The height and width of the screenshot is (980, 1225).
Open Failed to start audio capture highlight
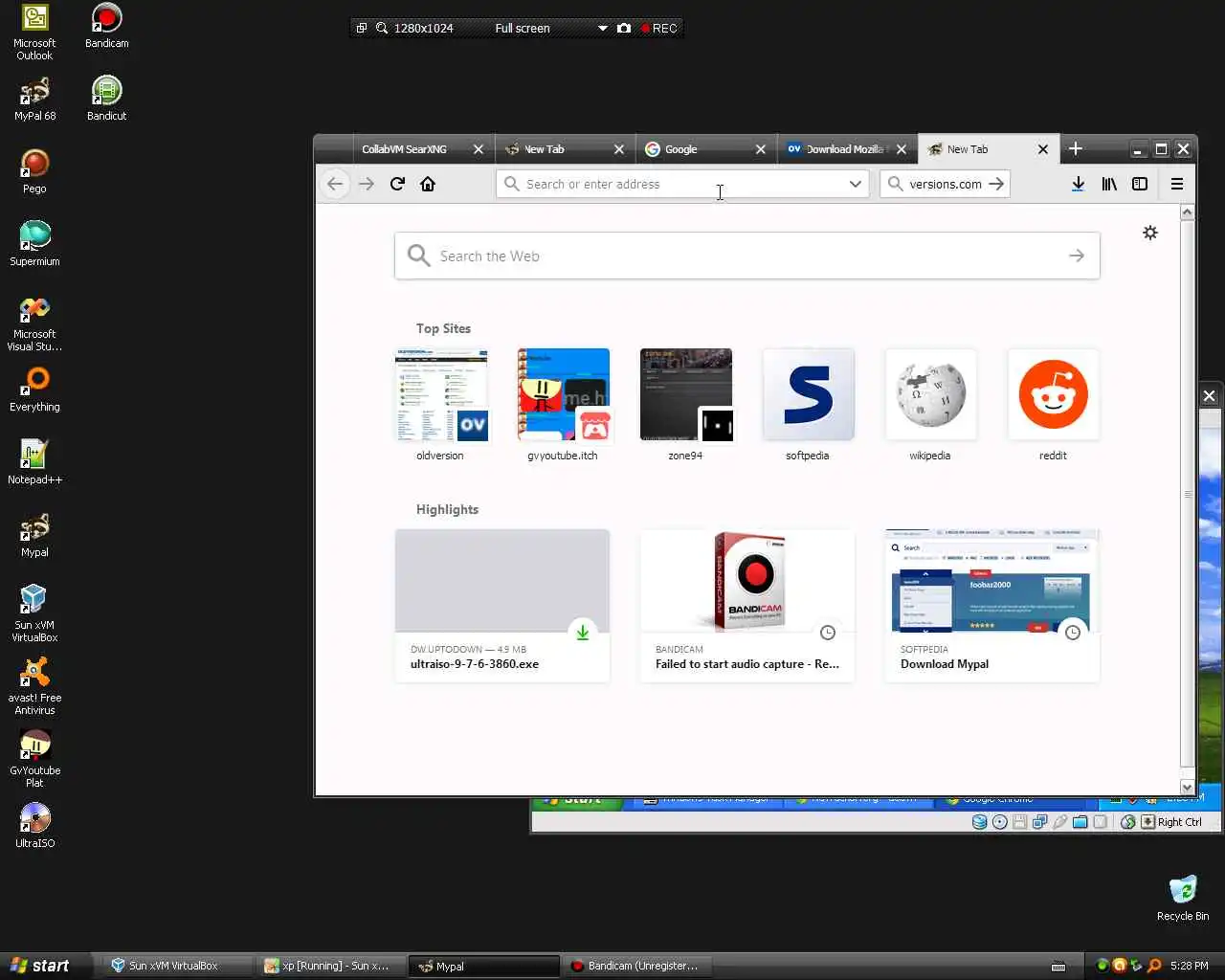(747, 606)
